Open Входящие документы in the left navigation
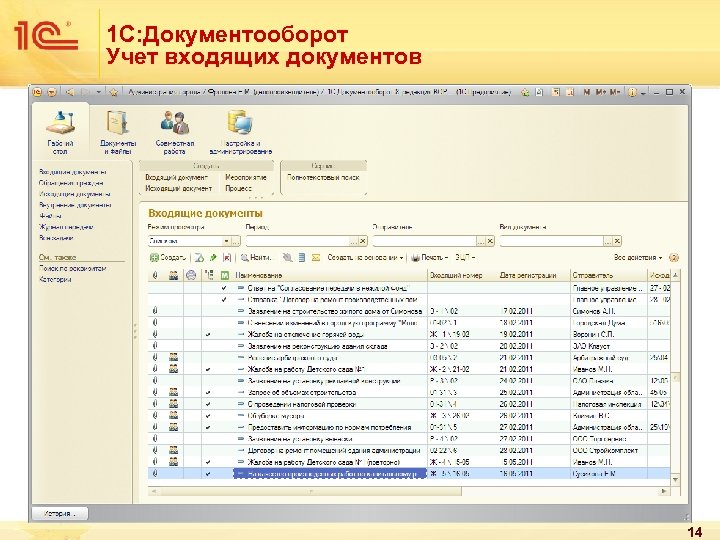Viewport: 720px width, 540px height. [x=73, y=172]
